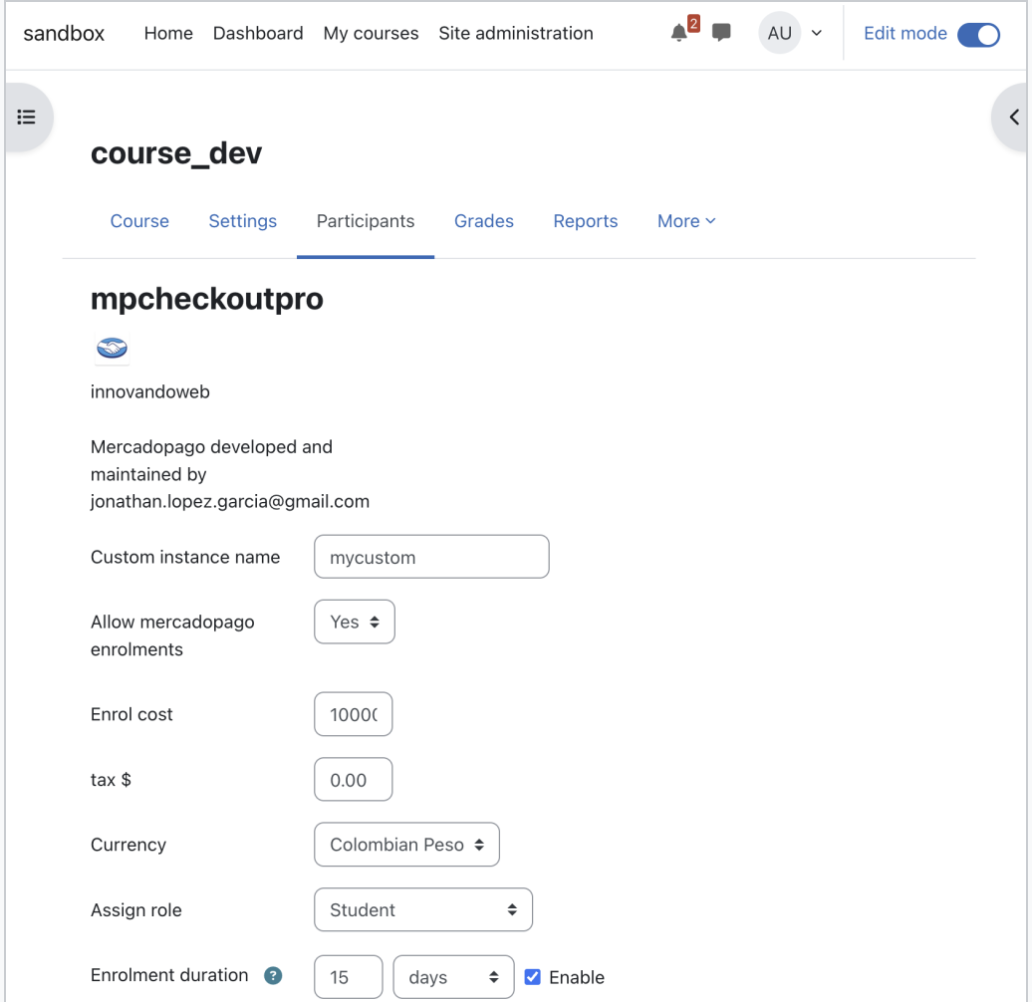
Task: Switch to the Reports tab
Action: (585, 221)
